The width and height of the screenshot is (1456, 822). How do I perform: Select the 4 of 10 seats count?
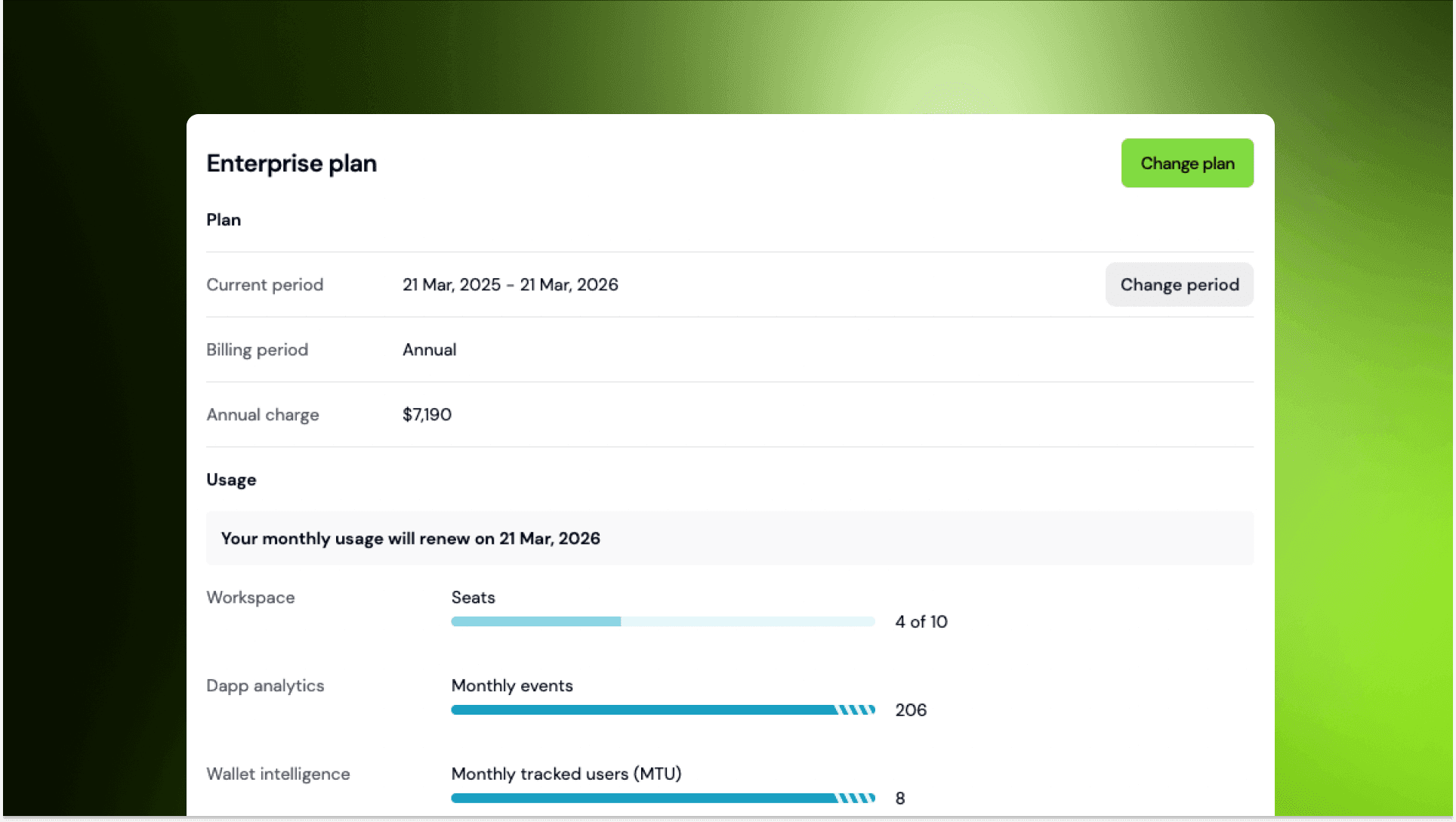[x=921, y=622]
